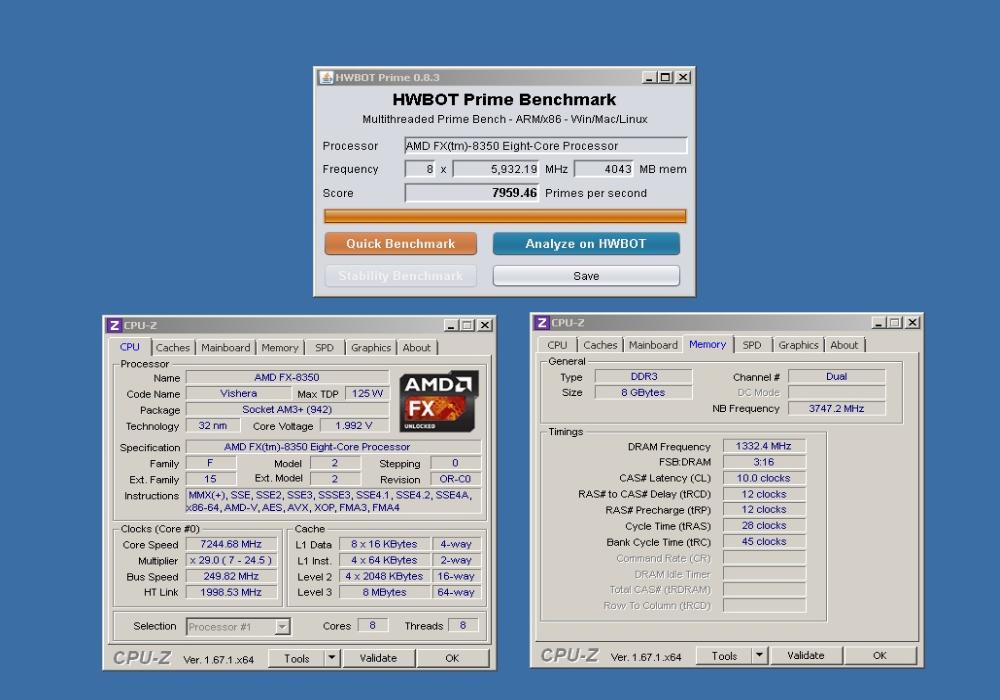1000x700 pixels.
Task: Click the FSB:DRAM value 3:16
Action: pyautogui.click(x=763, y=462)
